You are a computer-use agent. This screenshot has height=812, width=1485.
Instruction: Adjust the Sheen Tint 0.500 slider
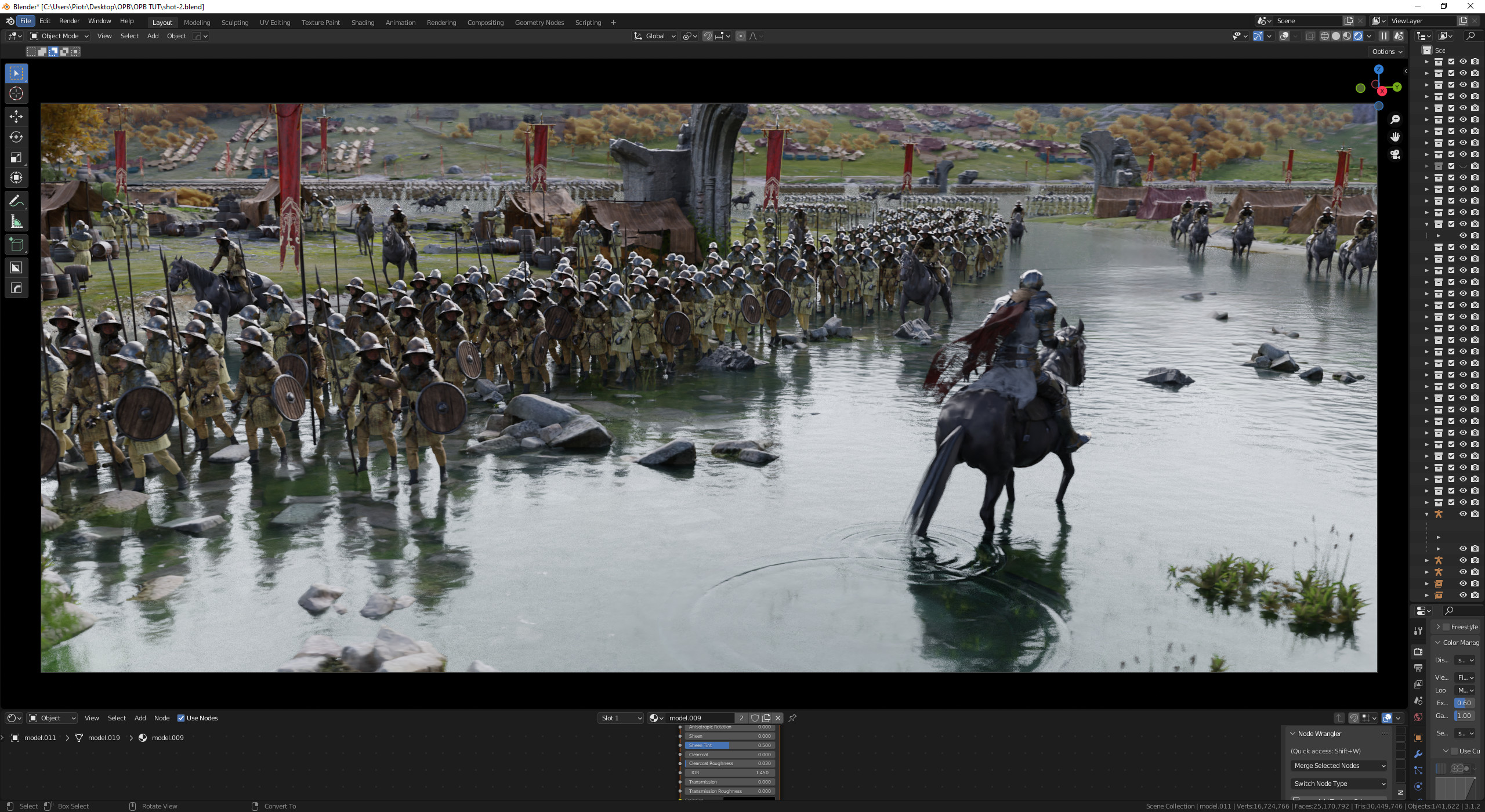pyautogui.click(x=729, y=745)
